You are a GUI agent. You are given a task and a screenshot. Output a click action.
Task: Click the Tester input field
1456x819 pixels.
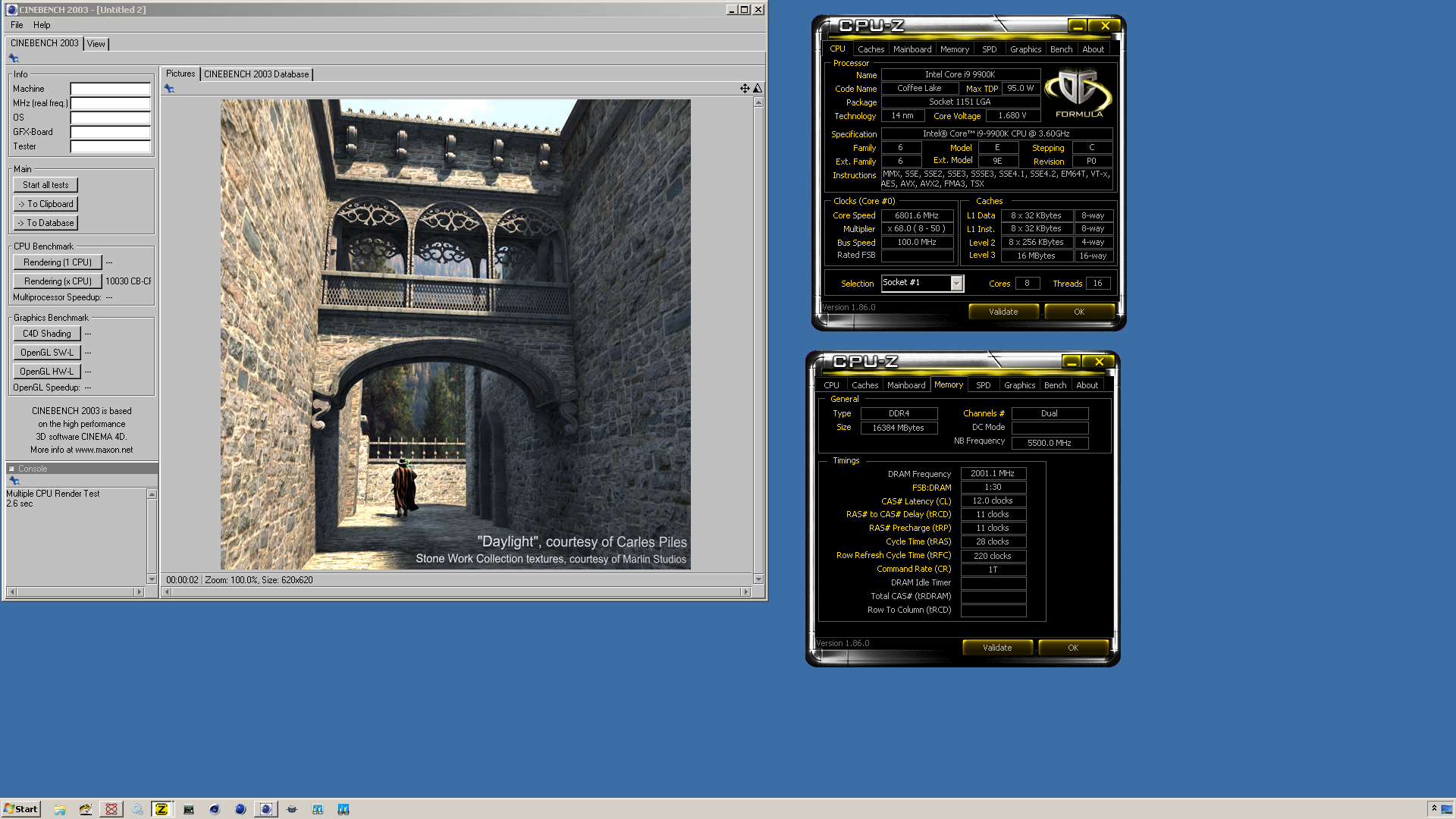click(x=111, y=146)
